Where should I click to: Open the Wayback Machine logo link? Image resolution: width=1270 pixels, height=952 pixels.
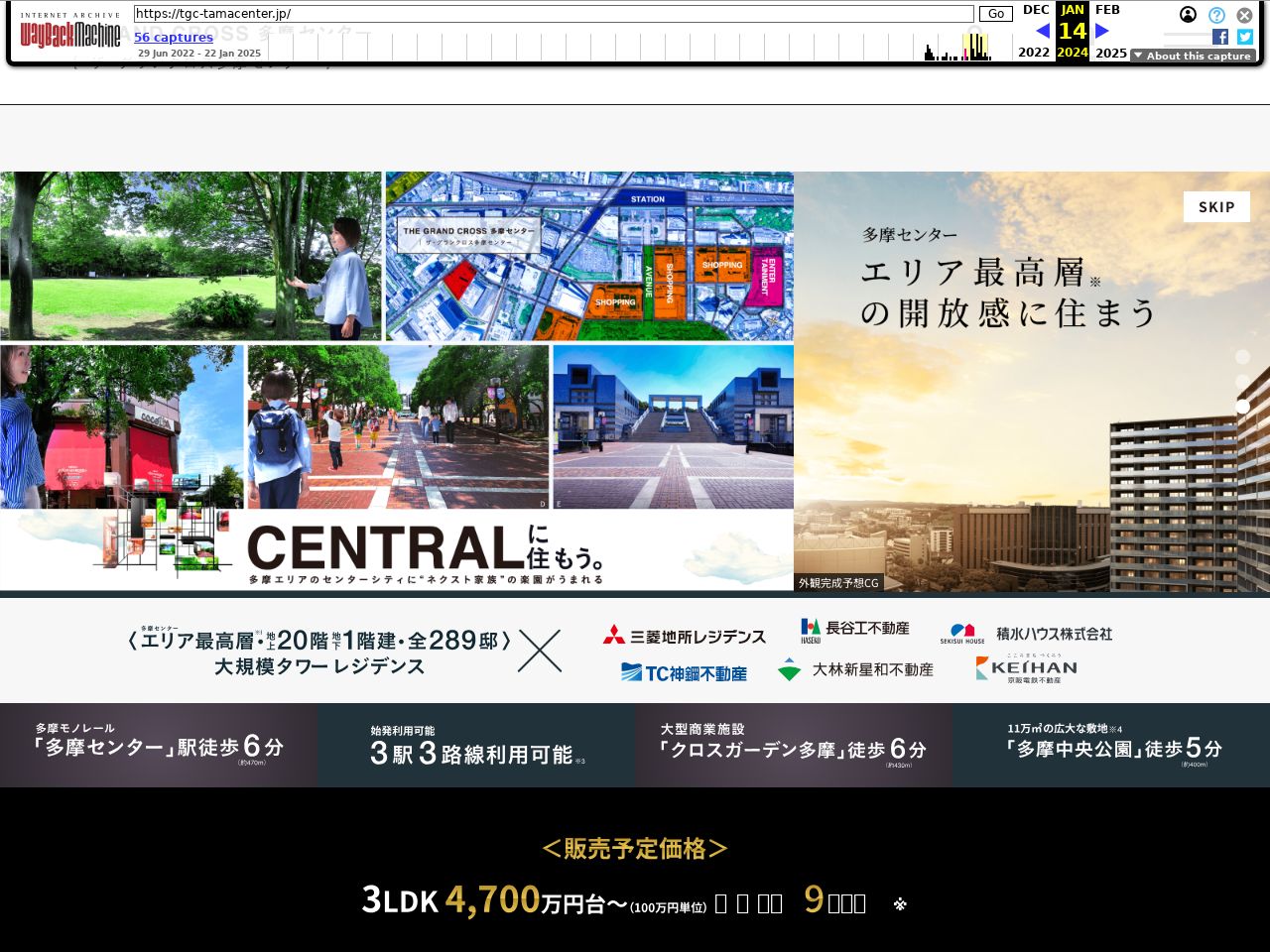click(70, 31)
